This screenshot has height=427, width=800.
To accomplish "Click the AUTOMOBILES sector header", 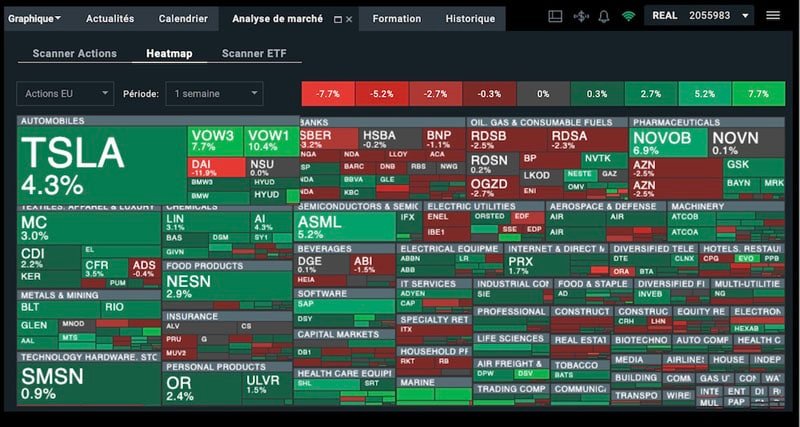I will (158, 121).
